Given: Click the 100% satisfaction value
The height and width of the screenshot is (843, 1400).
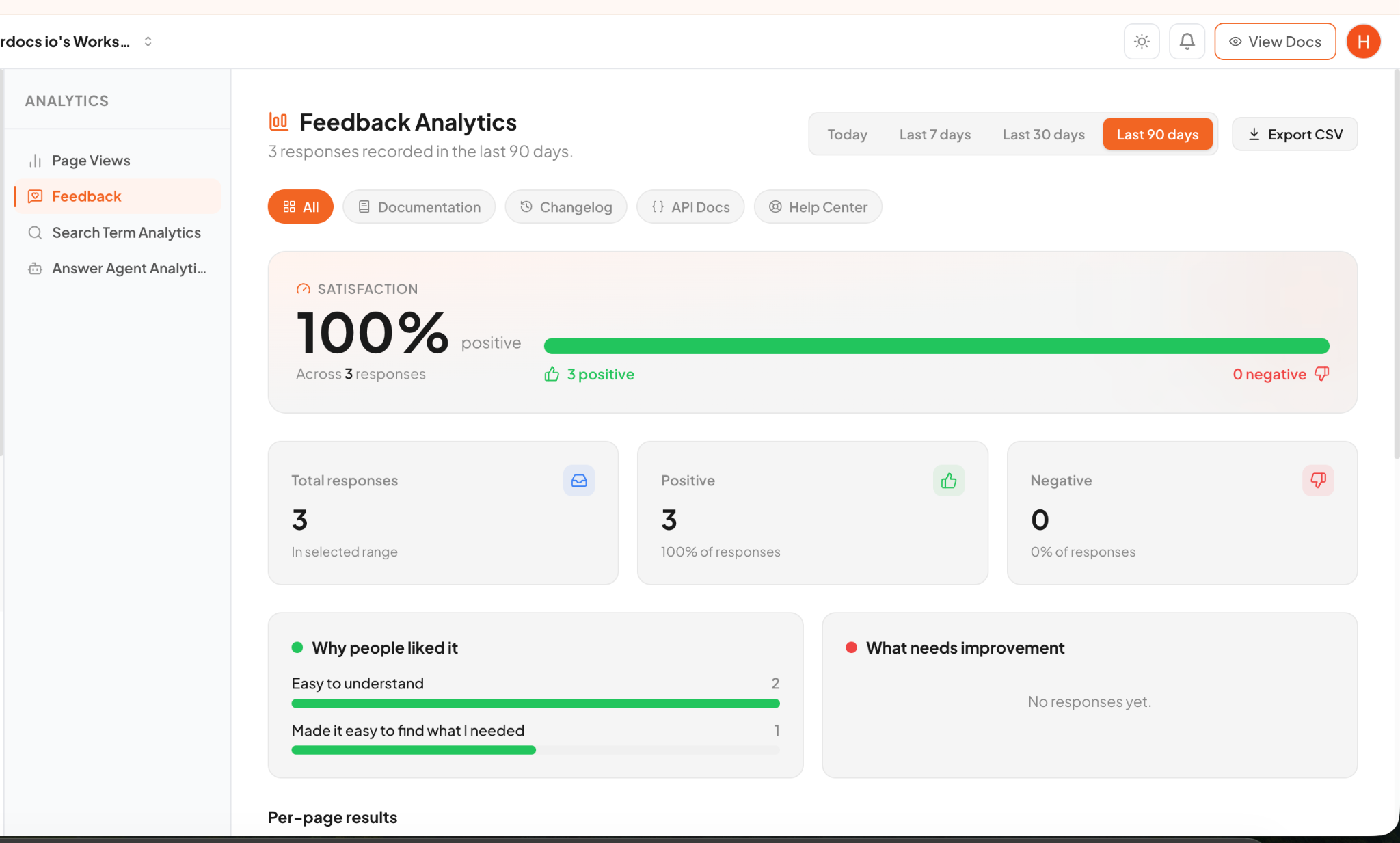Looking at the screenshot, I should (x=372, y=333).
